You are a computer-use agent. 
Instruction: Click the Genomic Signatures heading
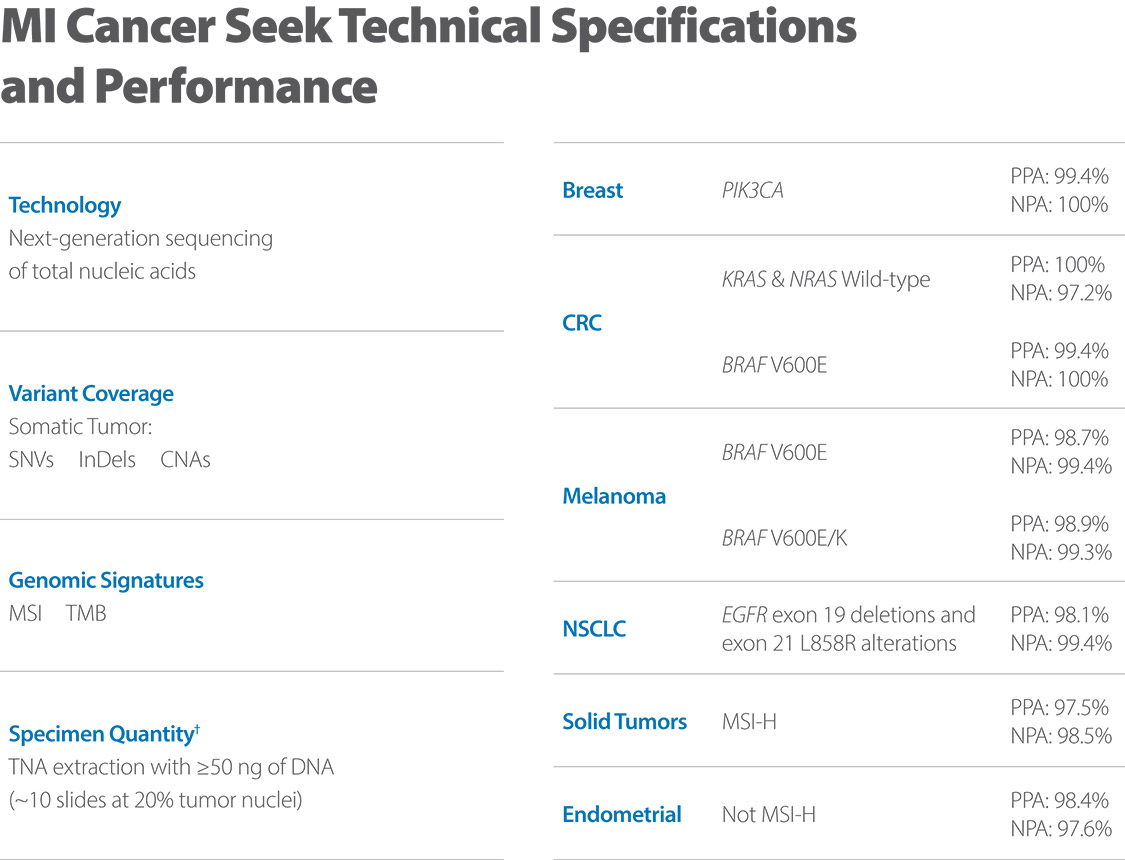tap(106, 580)
